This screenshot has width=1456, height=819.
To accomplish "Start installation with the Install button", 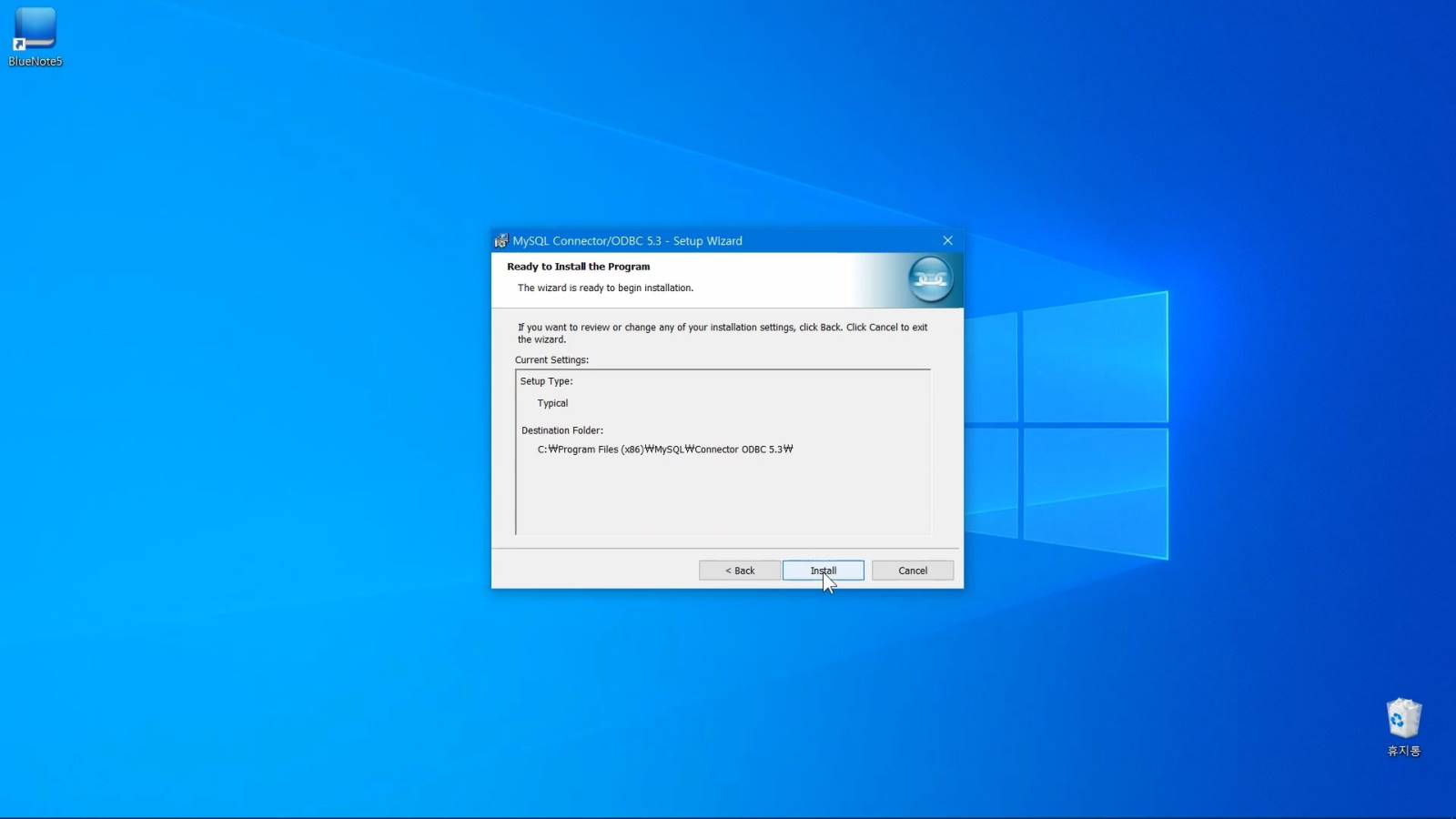I will click(824, 571).
